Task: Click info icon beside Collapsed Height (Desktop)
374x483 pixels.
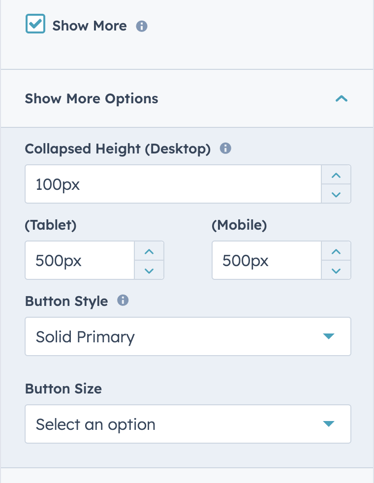Action: click(x=225, y=148)
